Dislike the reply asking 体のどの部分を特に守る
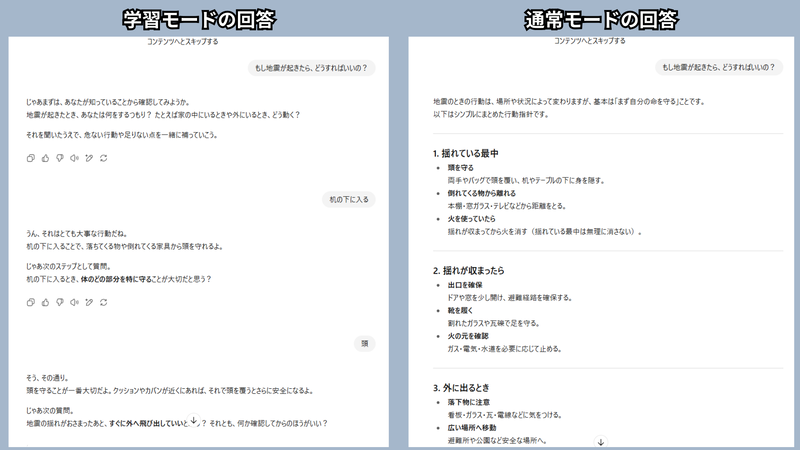Viewport: 800px width, 450px height. (x=60, y=302)
